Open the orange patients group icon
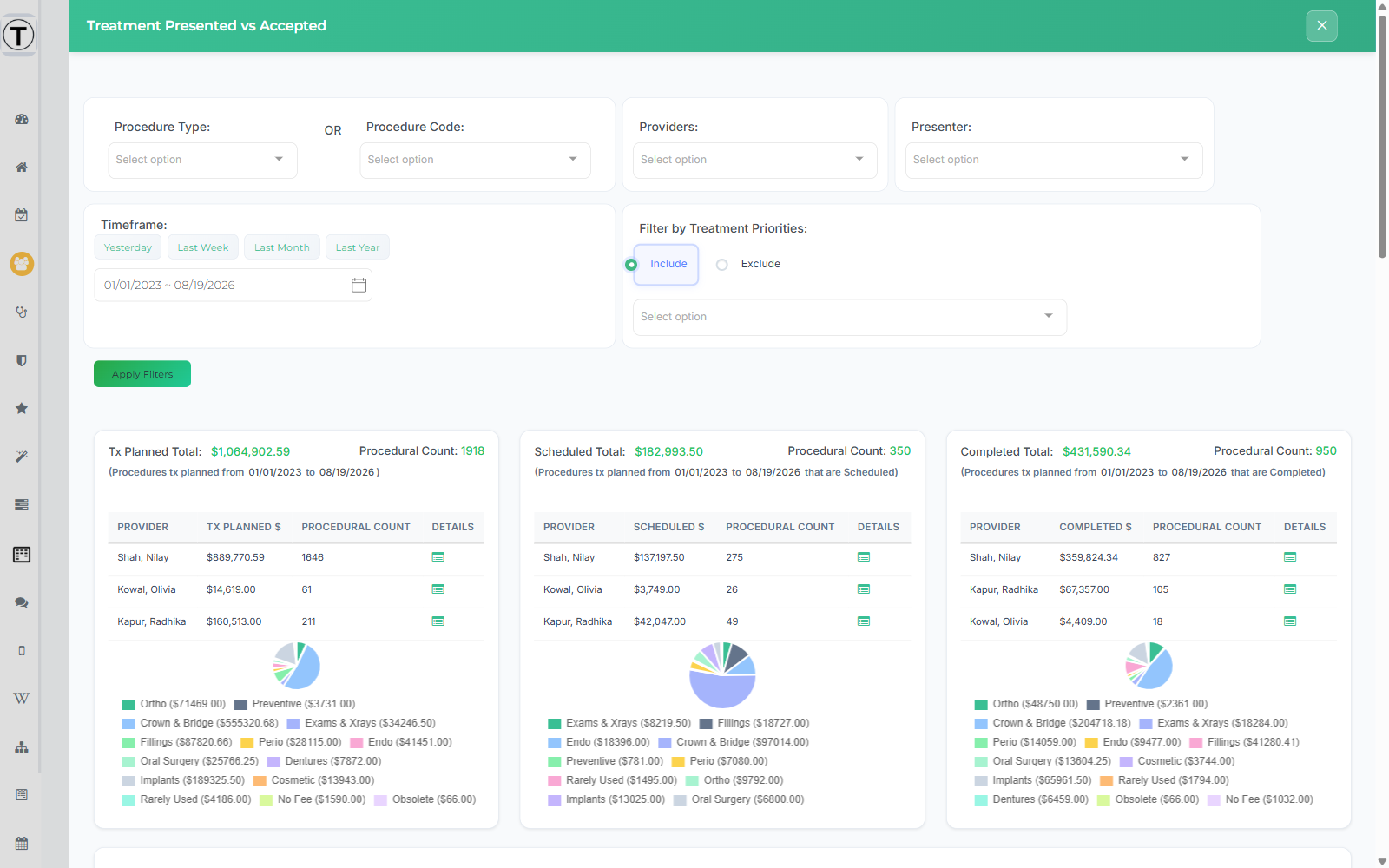 click(x=22, y=263)
